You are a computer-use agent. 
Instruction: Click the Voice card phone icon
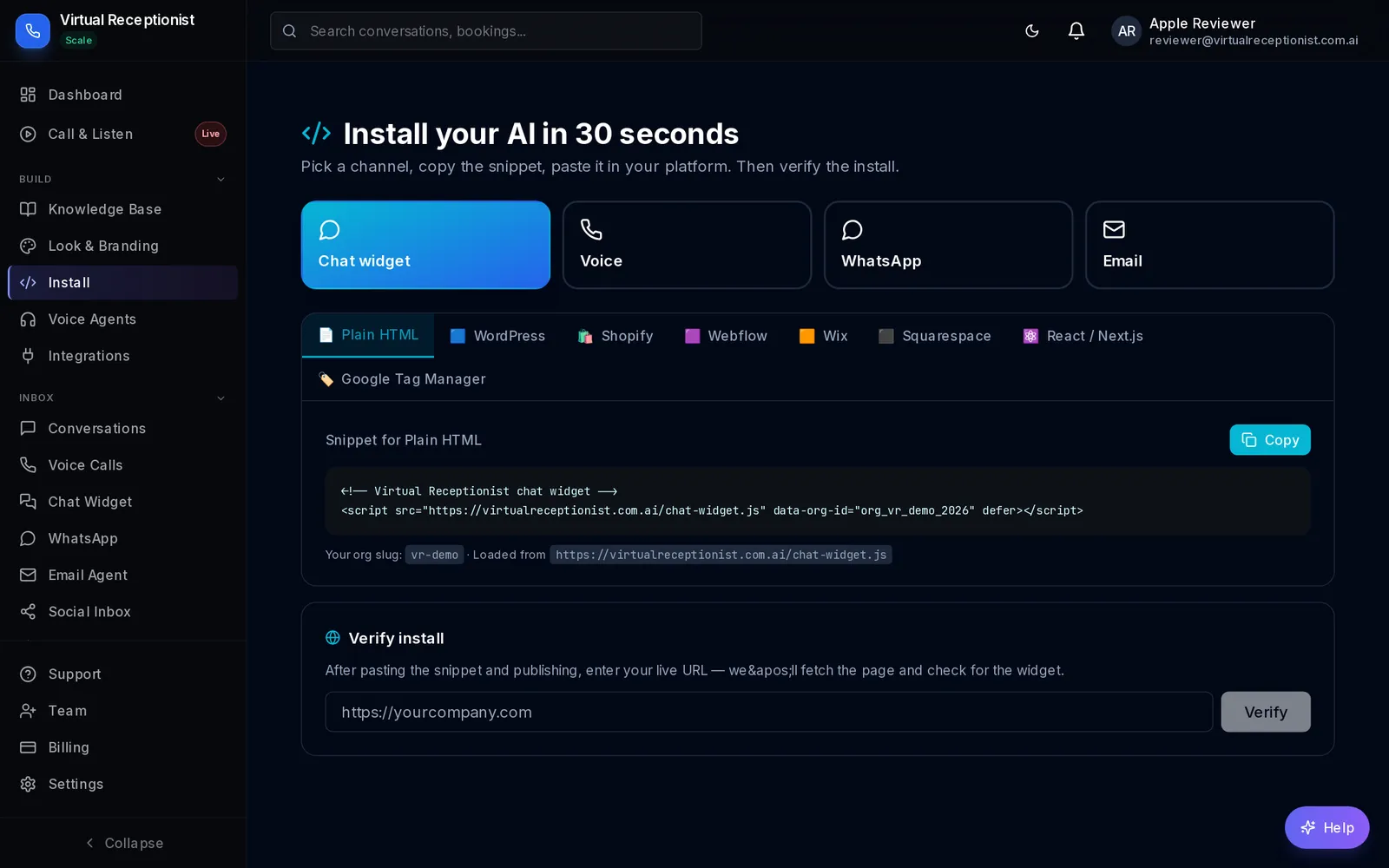[x=591, y=229]
